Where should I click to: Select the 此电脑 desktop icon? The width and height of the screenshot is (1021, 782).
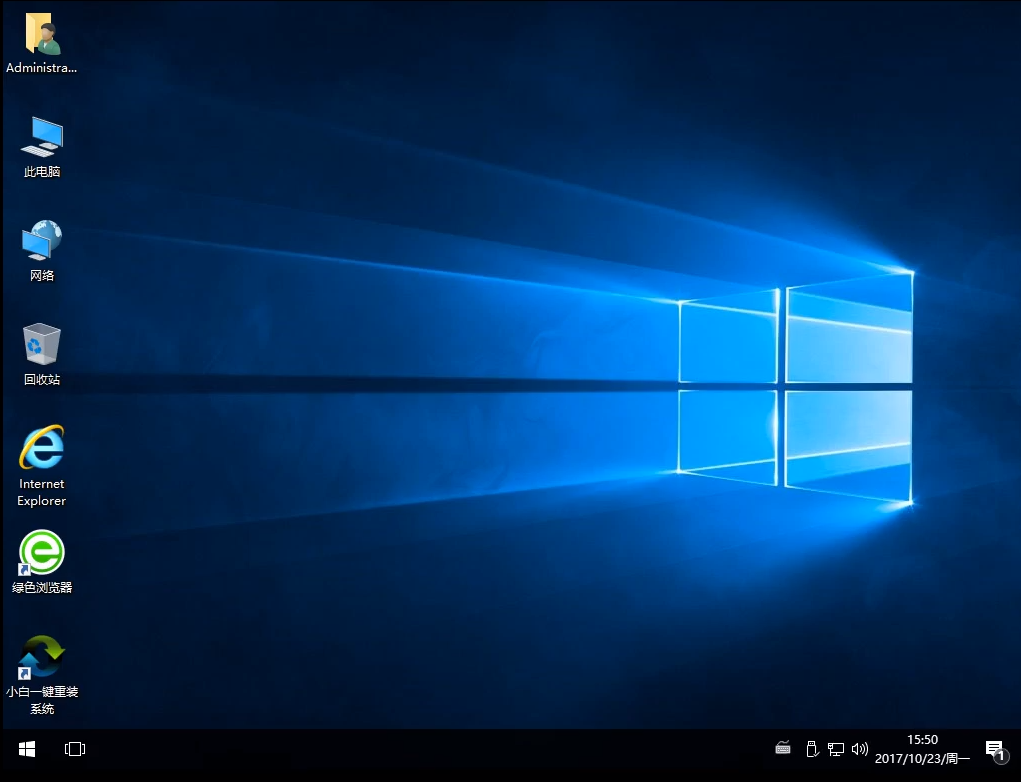pos(42,147)
